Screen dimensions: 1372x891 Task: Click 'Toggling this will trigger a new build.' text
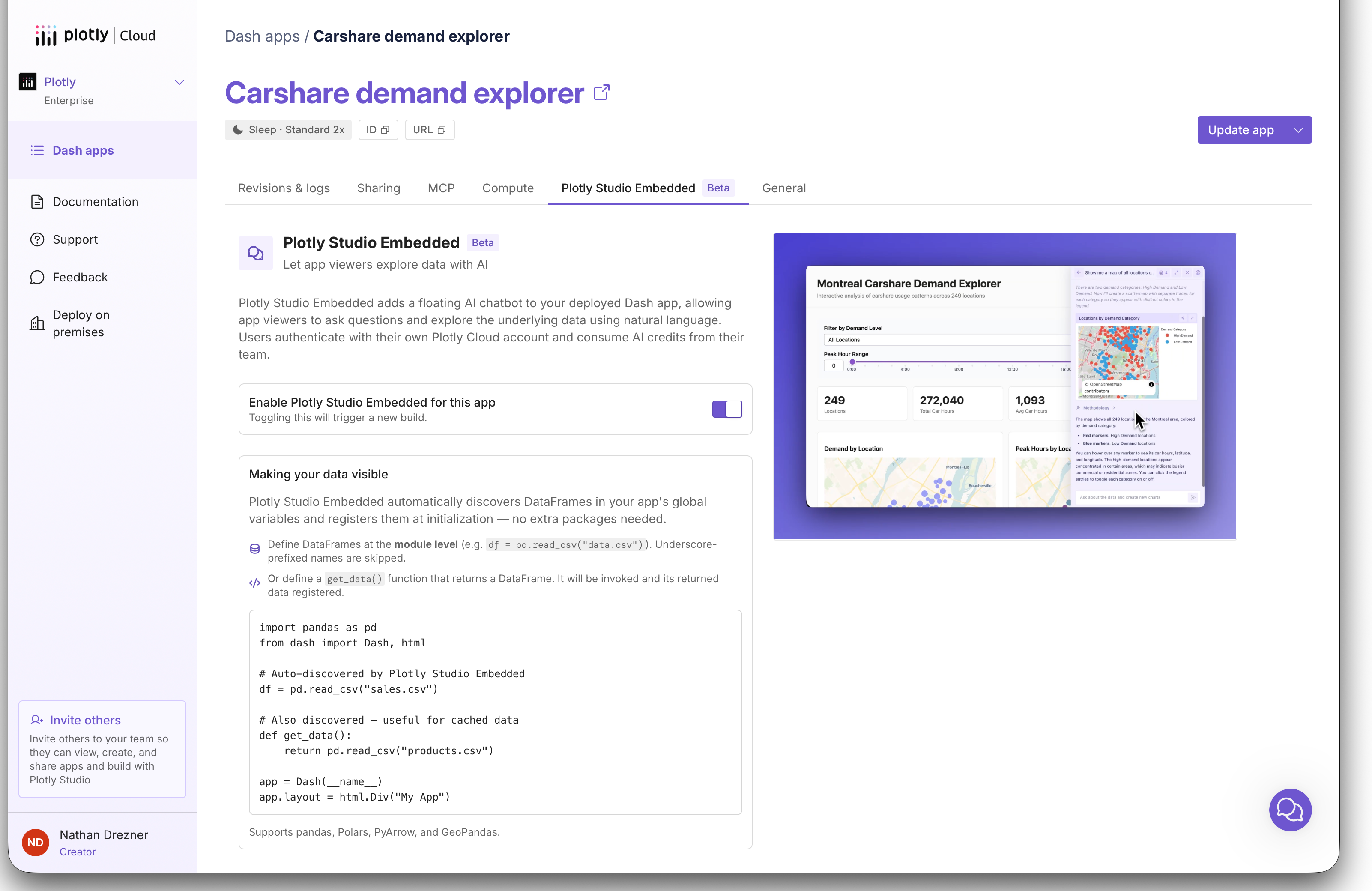click(338, 417)
